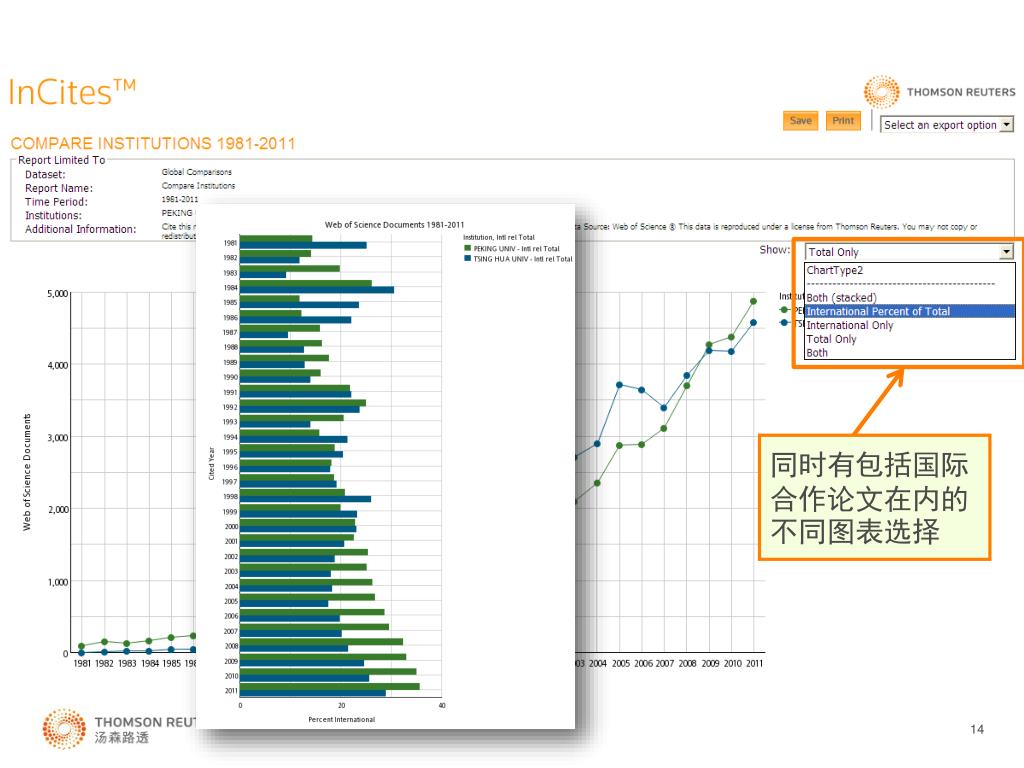This screenshot has width=1024, height=768.
Task: Click the InCites logo
Action: point(72,92)
